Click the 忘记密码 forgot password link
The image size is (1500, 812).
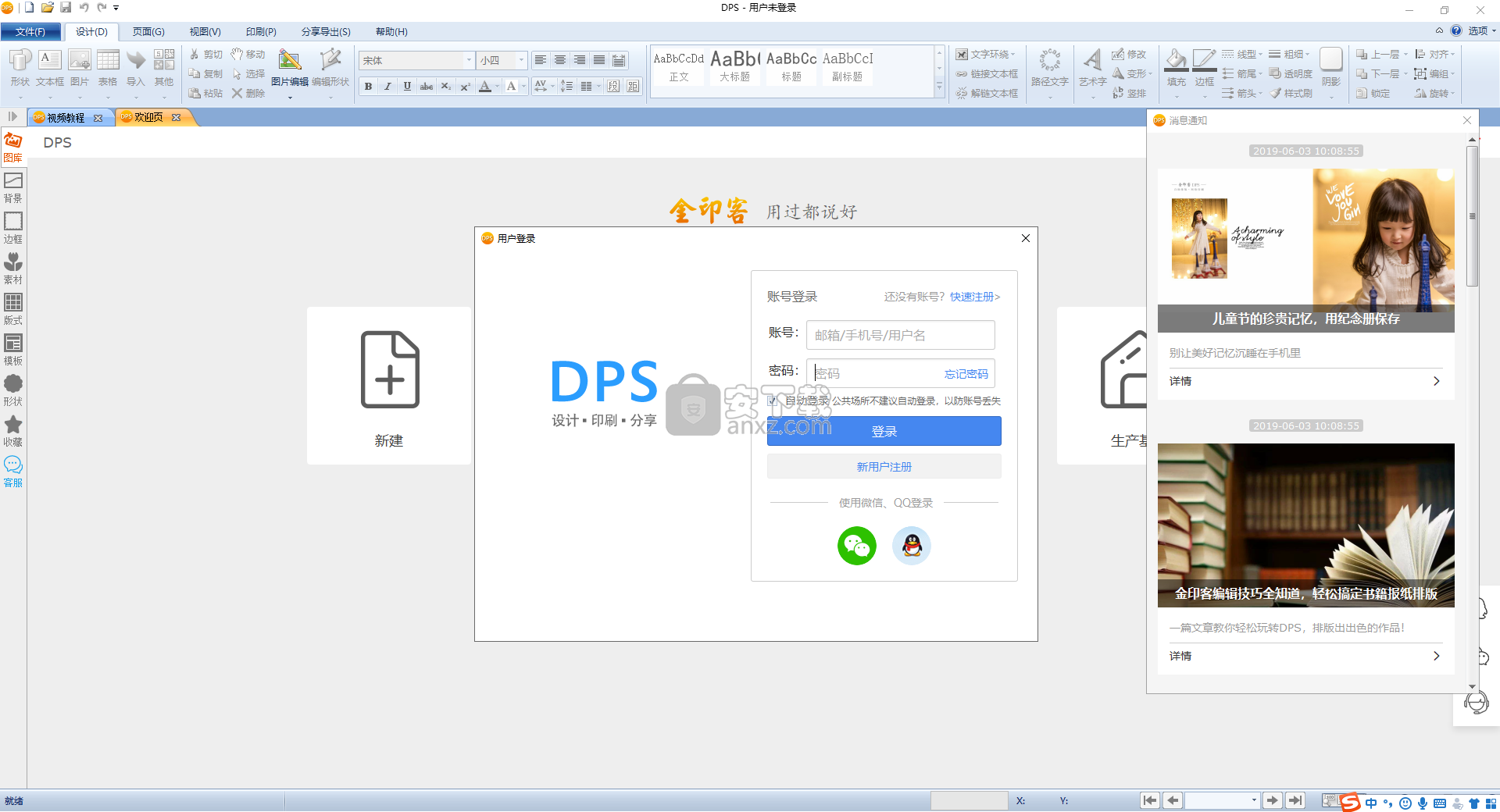coord(966,374)
